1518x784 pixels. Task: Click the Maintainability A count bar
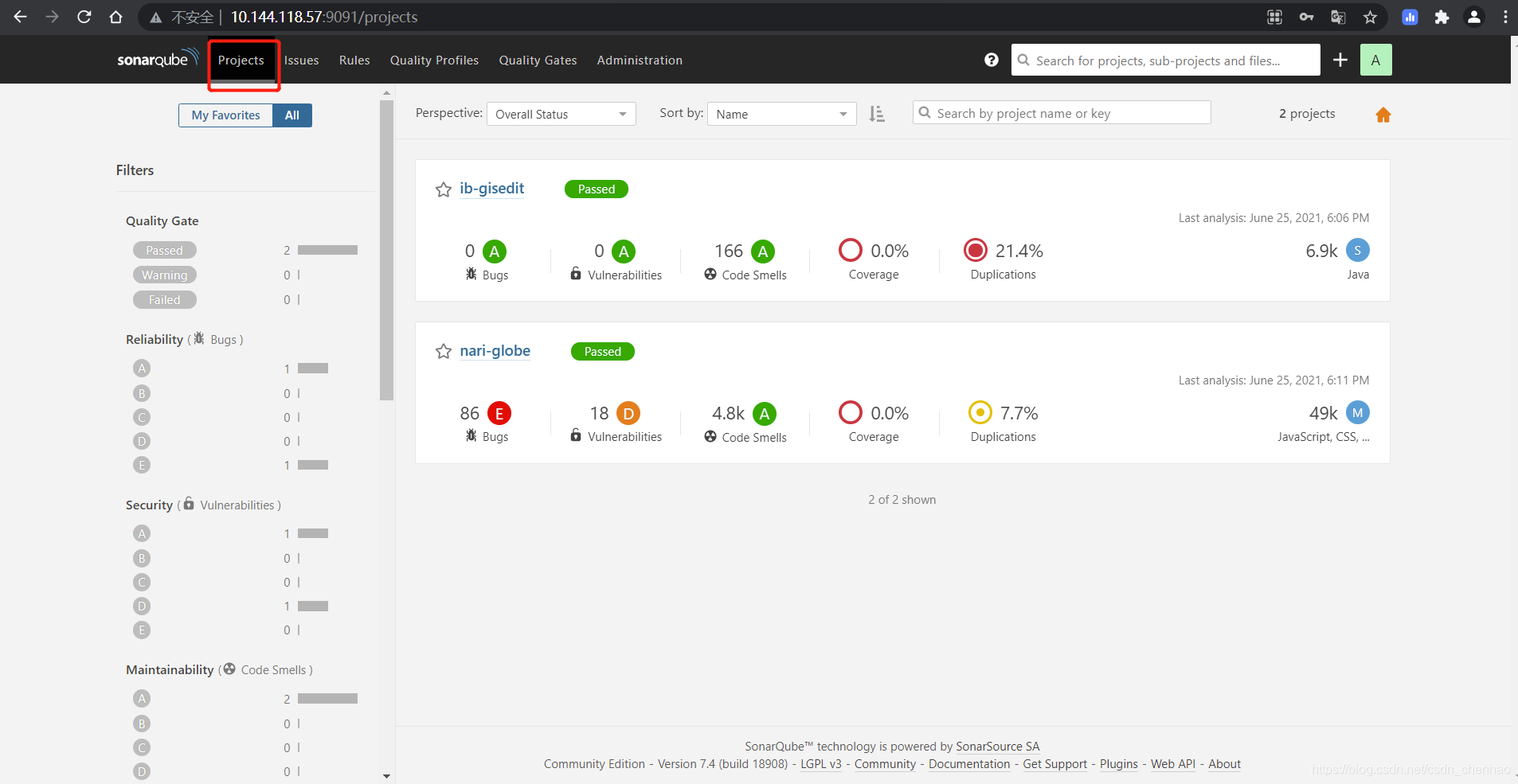point(327,698)
